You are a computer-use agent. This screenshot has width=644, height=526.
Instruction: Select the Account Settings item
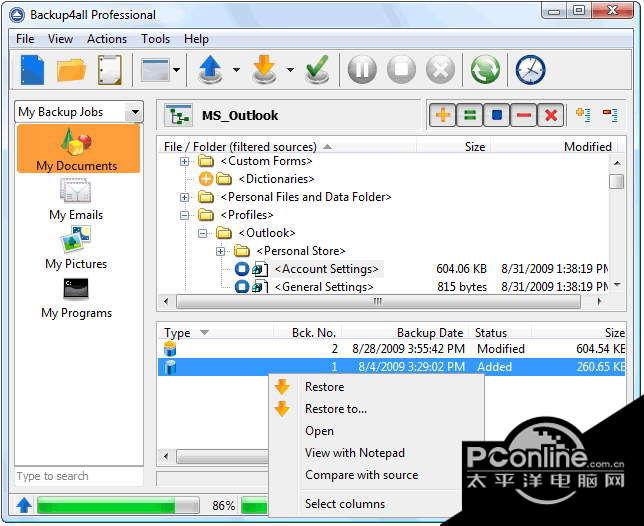coord(327,269)
